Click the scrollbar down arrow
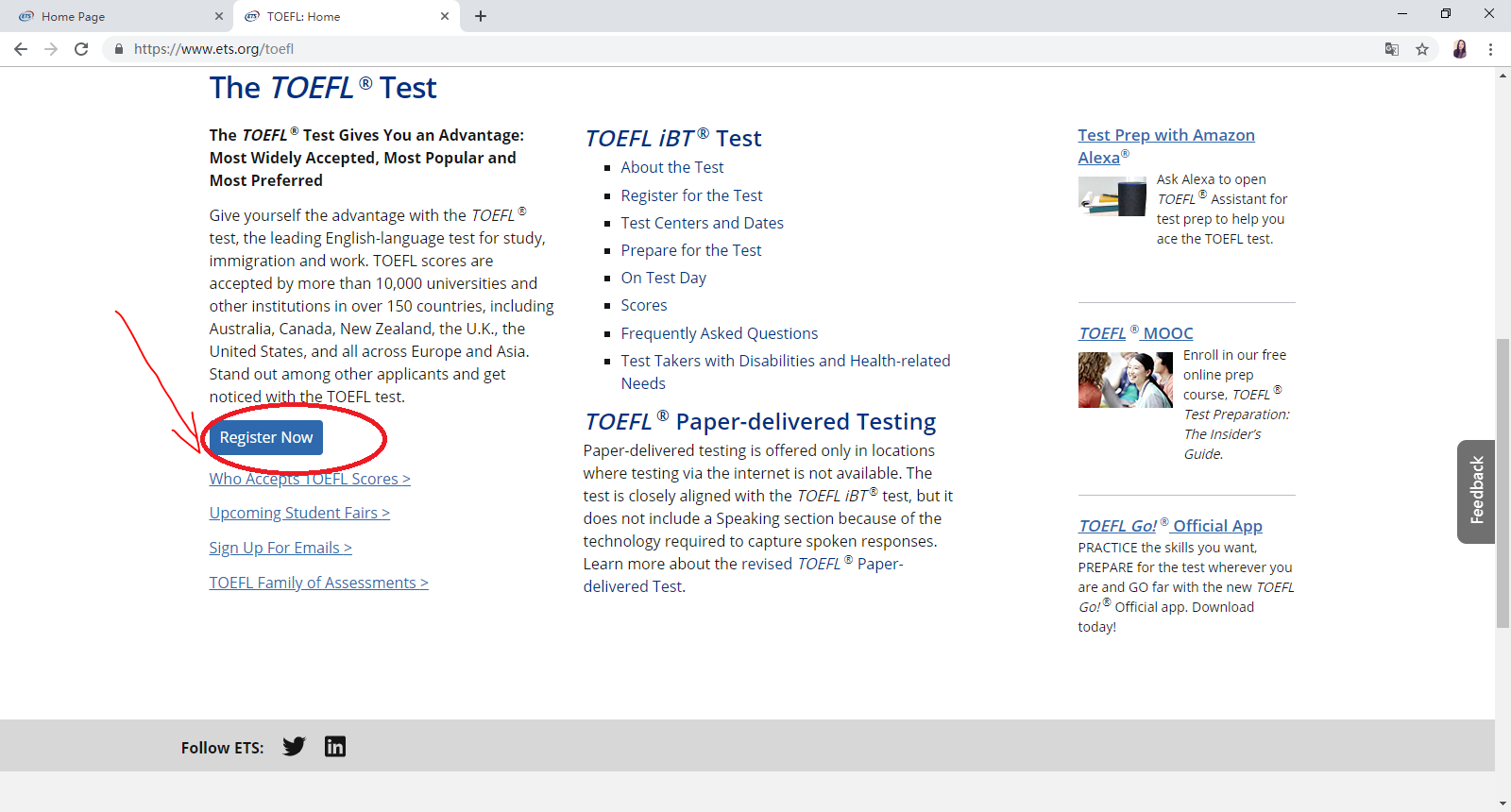1511x812 pixels. pyautogui.click(x=1503, y=804)
